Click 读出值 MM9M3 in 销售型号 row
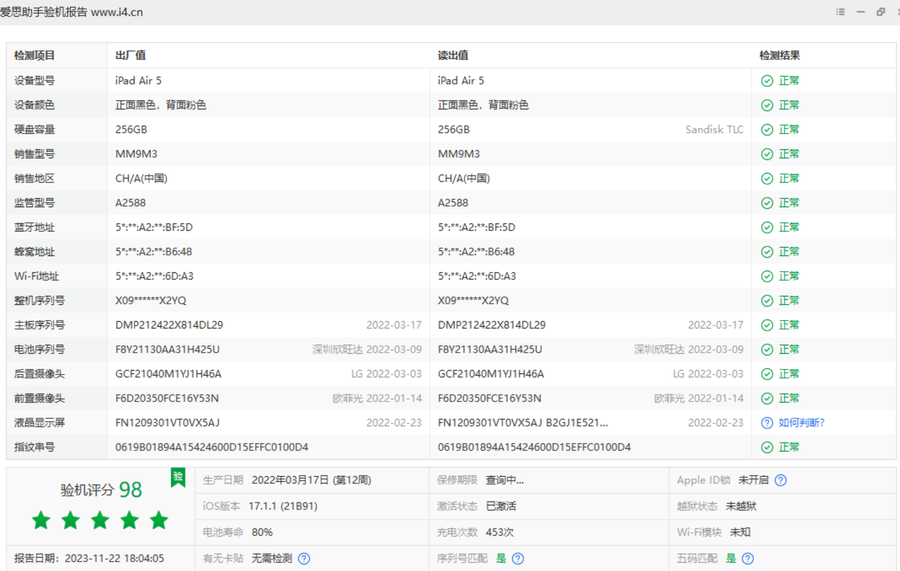 pos(459,154)
